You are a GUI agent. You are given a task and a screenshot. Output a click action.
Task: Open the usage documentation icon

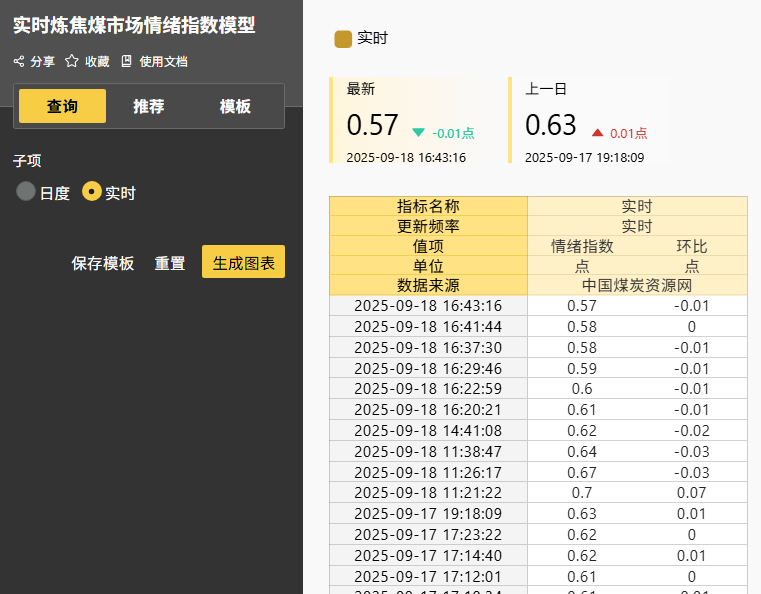coord(126,61)
